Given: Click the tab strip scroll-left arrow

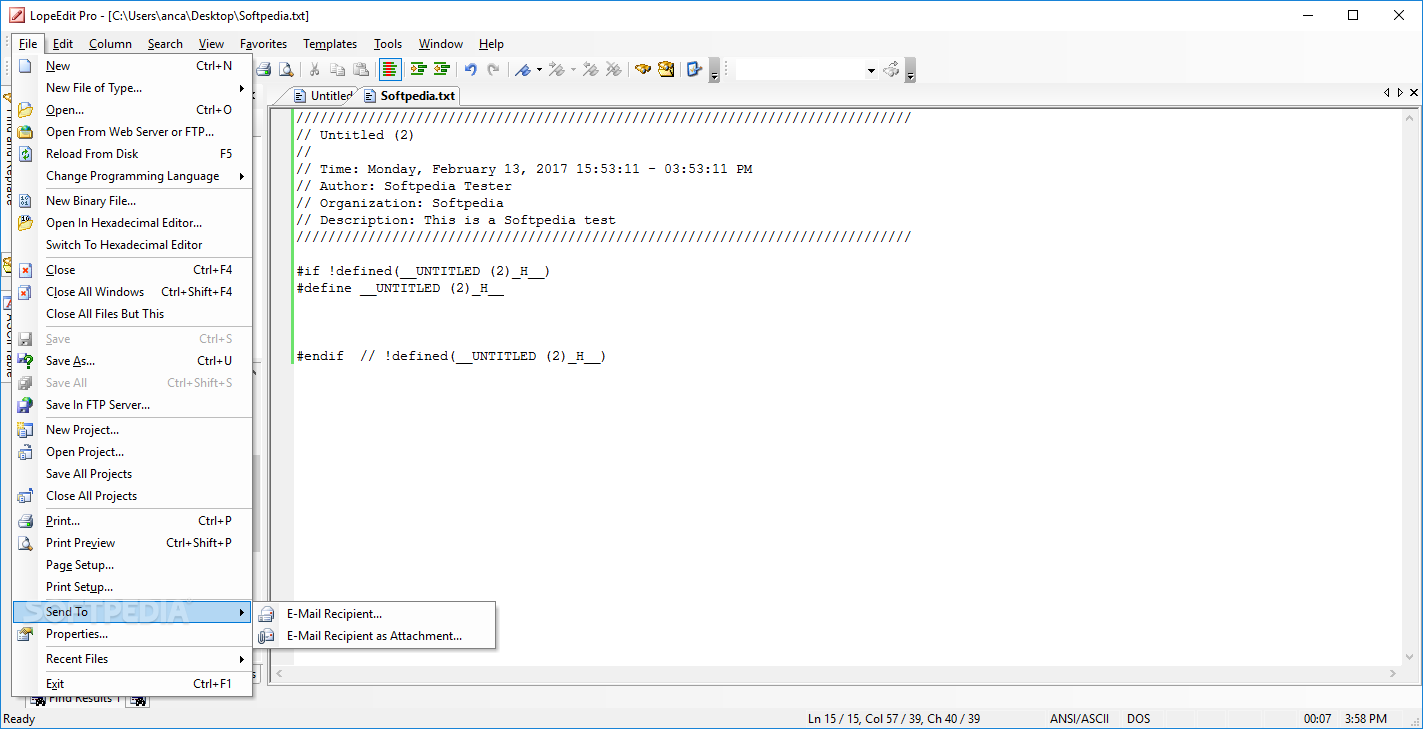Looking at the screenshot, I should click(1387, 92).
